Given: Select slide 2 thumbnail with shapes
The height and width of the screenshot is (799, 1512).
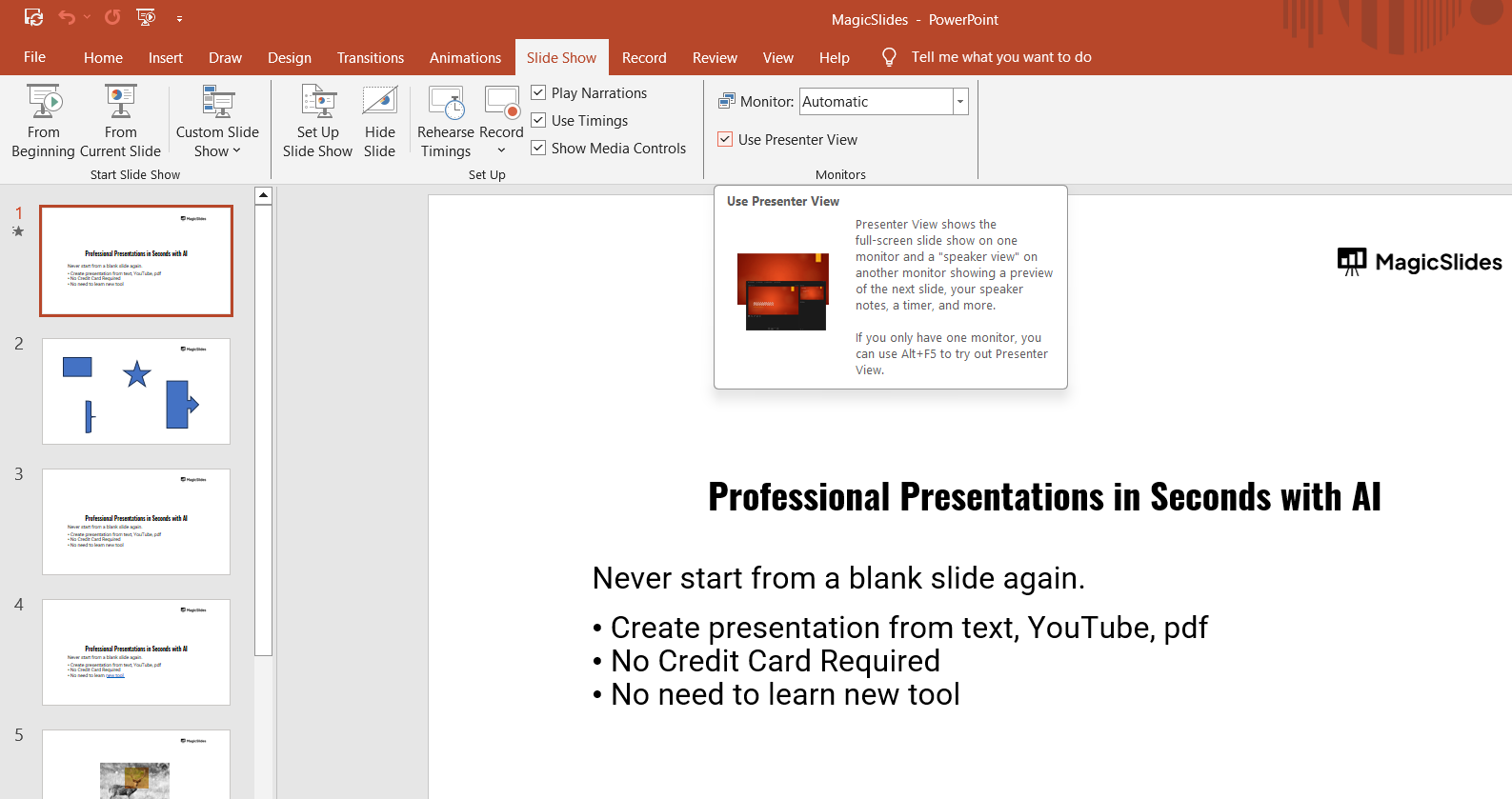Looking at the screenshot, I should 136,390.
